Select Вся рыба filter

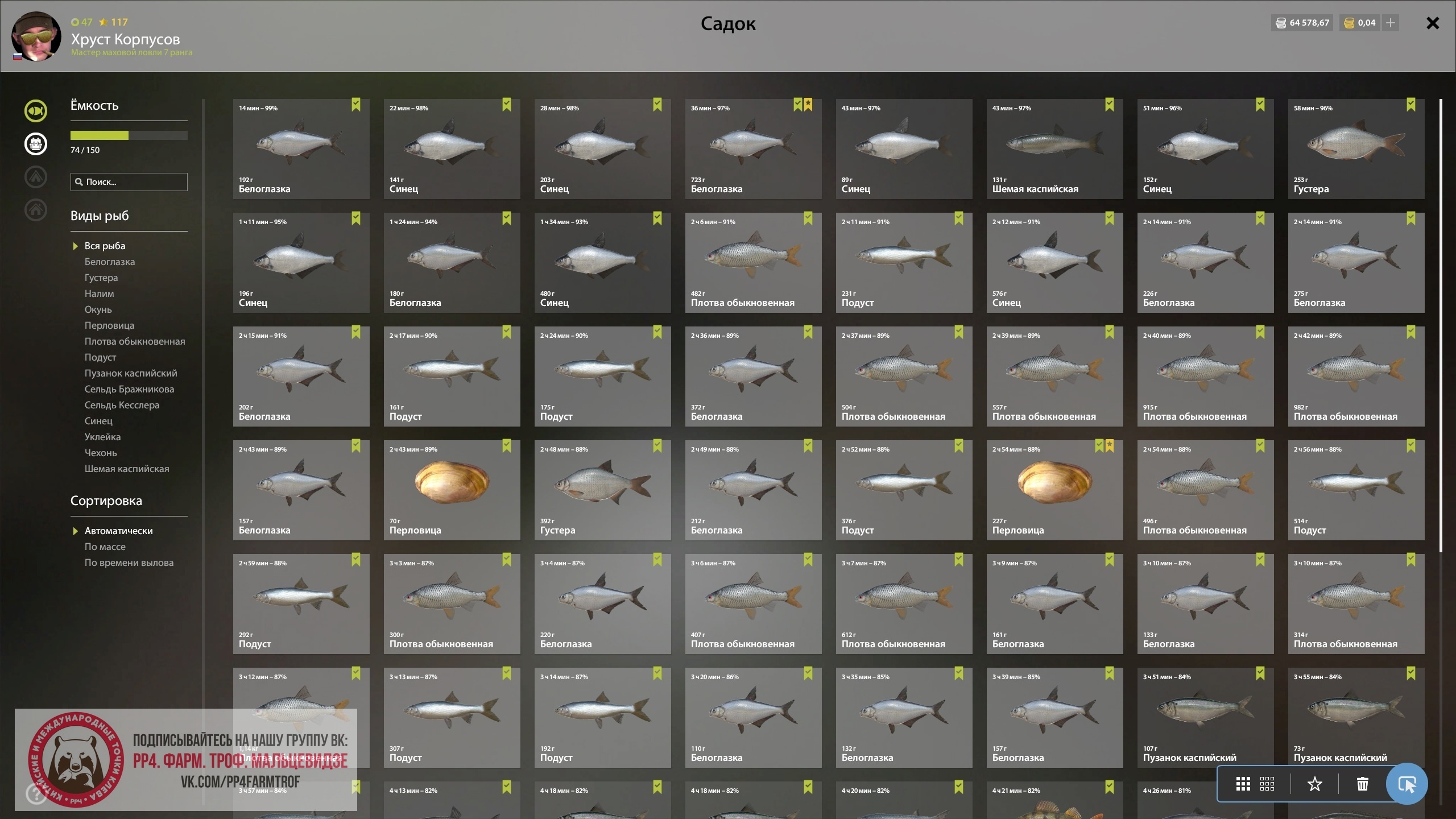[105, 246]
